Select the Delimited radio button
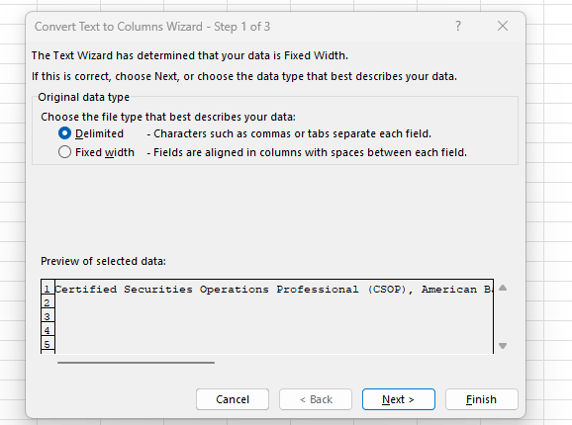The image size is (572, 425). tap(65, 134)
